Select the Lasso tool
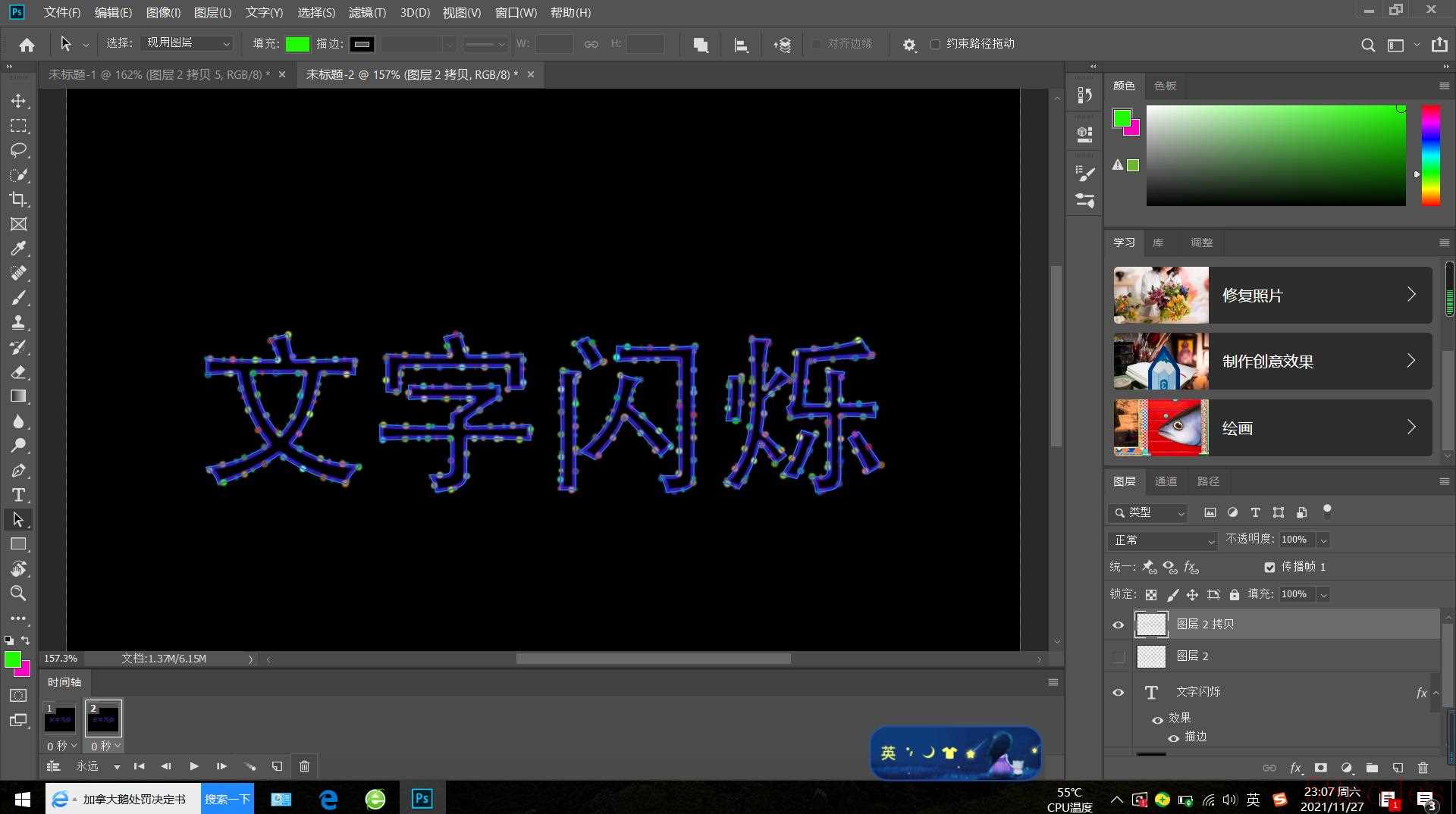The height and width of the screenshot is (814, 1456). point(18,150)
